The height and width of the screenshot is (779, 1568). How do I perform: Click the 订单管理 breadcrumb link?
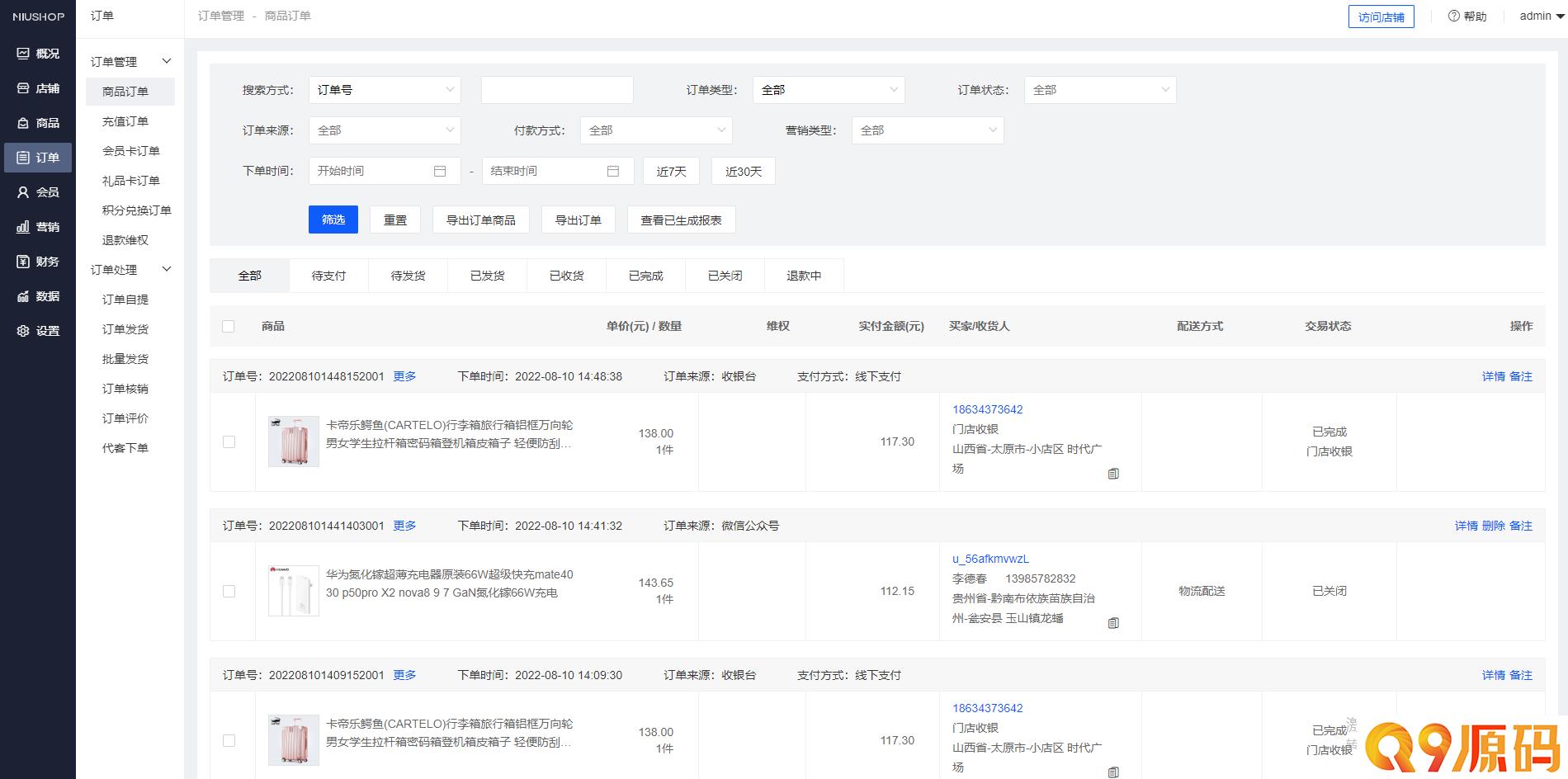point(221,16)
